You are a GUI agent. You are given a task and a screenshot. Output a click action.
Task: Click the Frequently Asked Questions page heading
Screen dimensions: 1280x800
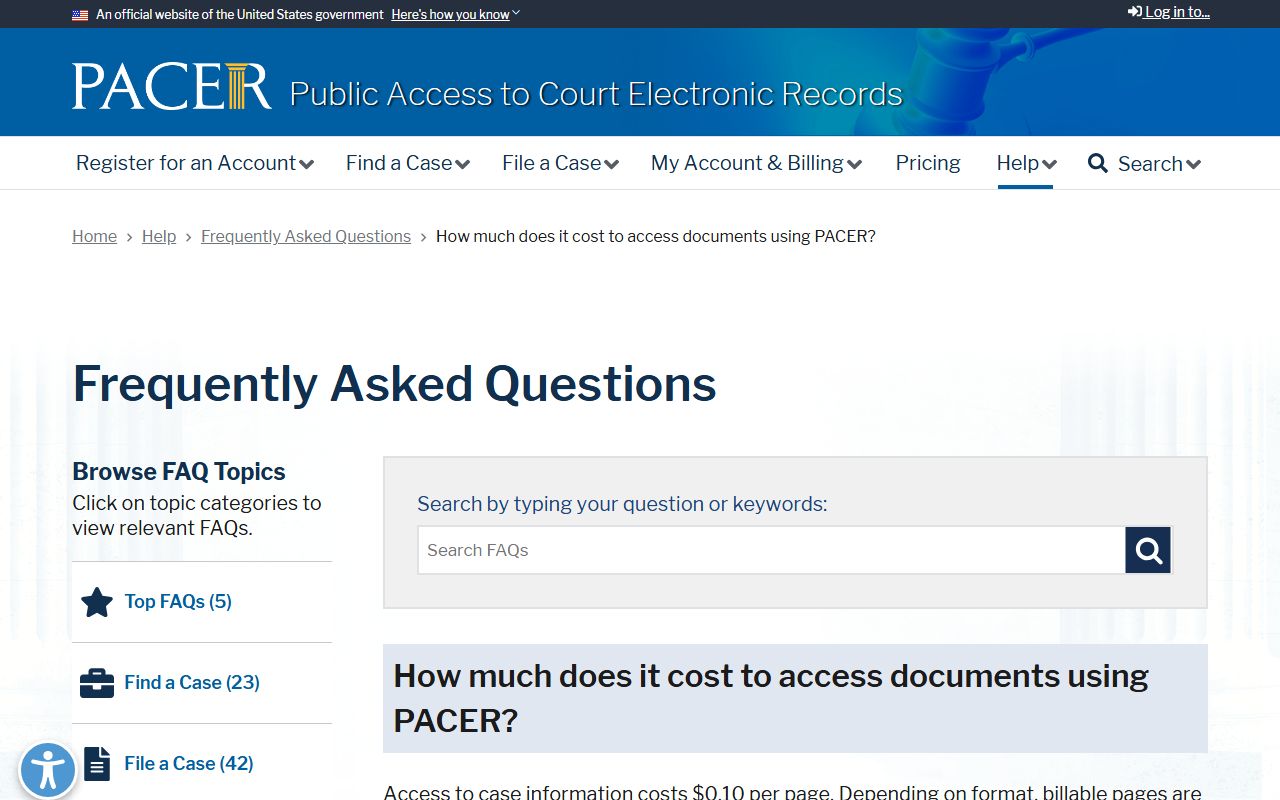click(x=394, y=384)
